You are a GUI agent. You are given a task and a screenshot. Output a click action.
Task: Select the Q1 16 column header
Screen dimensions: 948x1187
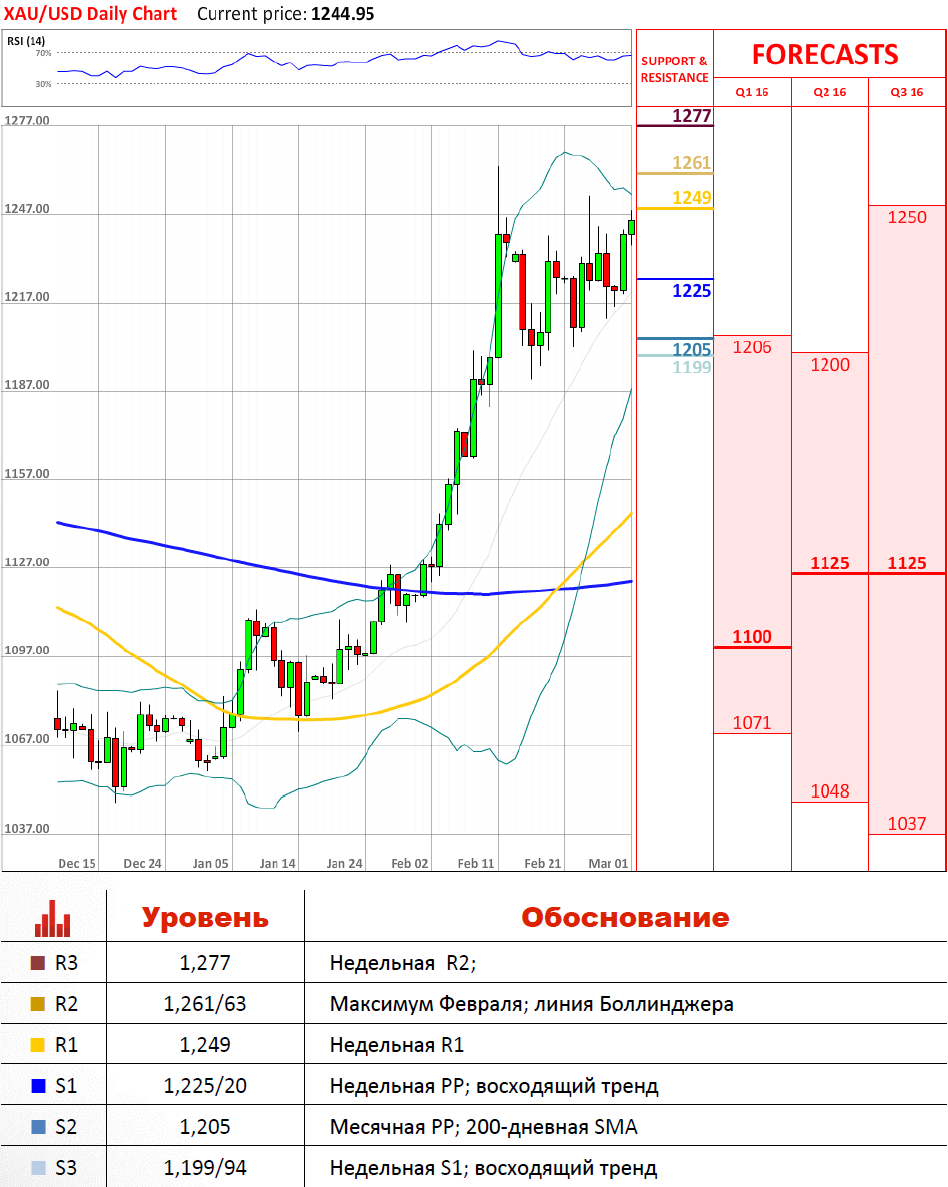(x=752, y=92)
